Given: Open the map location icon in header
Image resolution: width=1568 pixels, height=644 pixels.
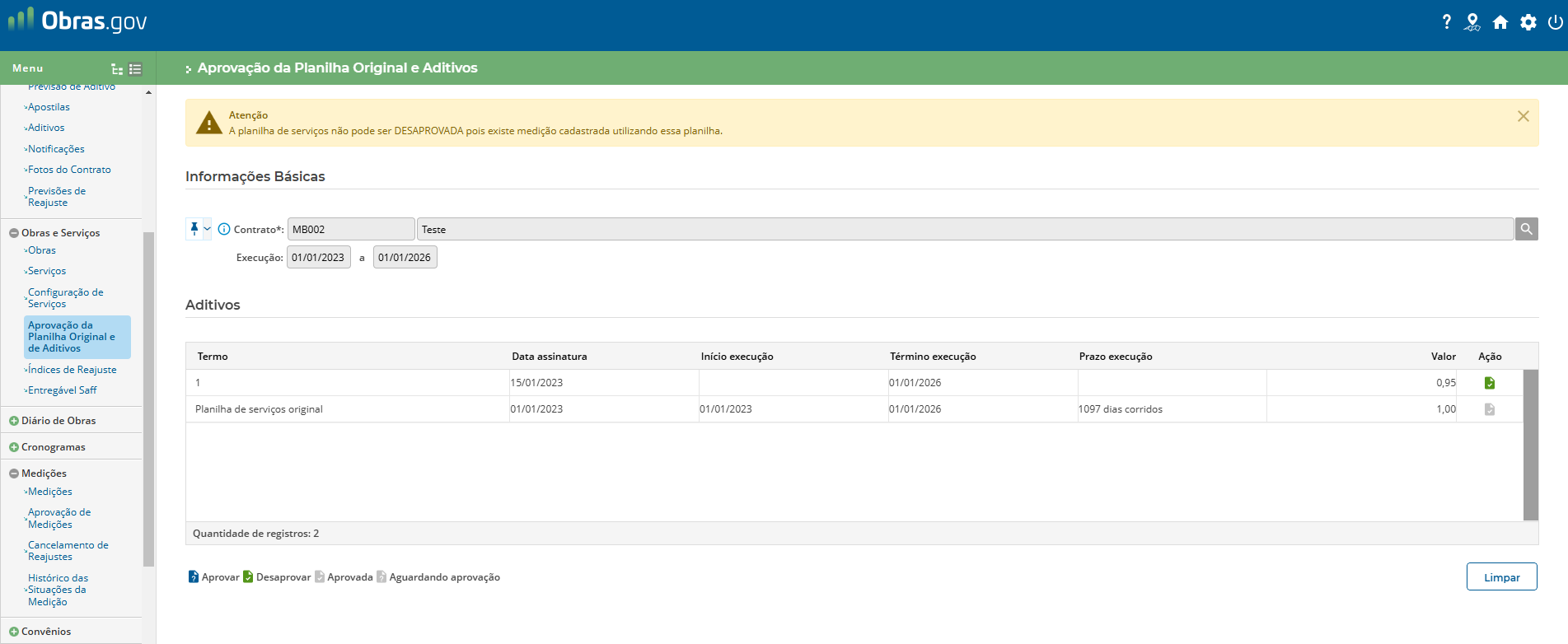Looking at the screenshot, I should pos(1472,22).
